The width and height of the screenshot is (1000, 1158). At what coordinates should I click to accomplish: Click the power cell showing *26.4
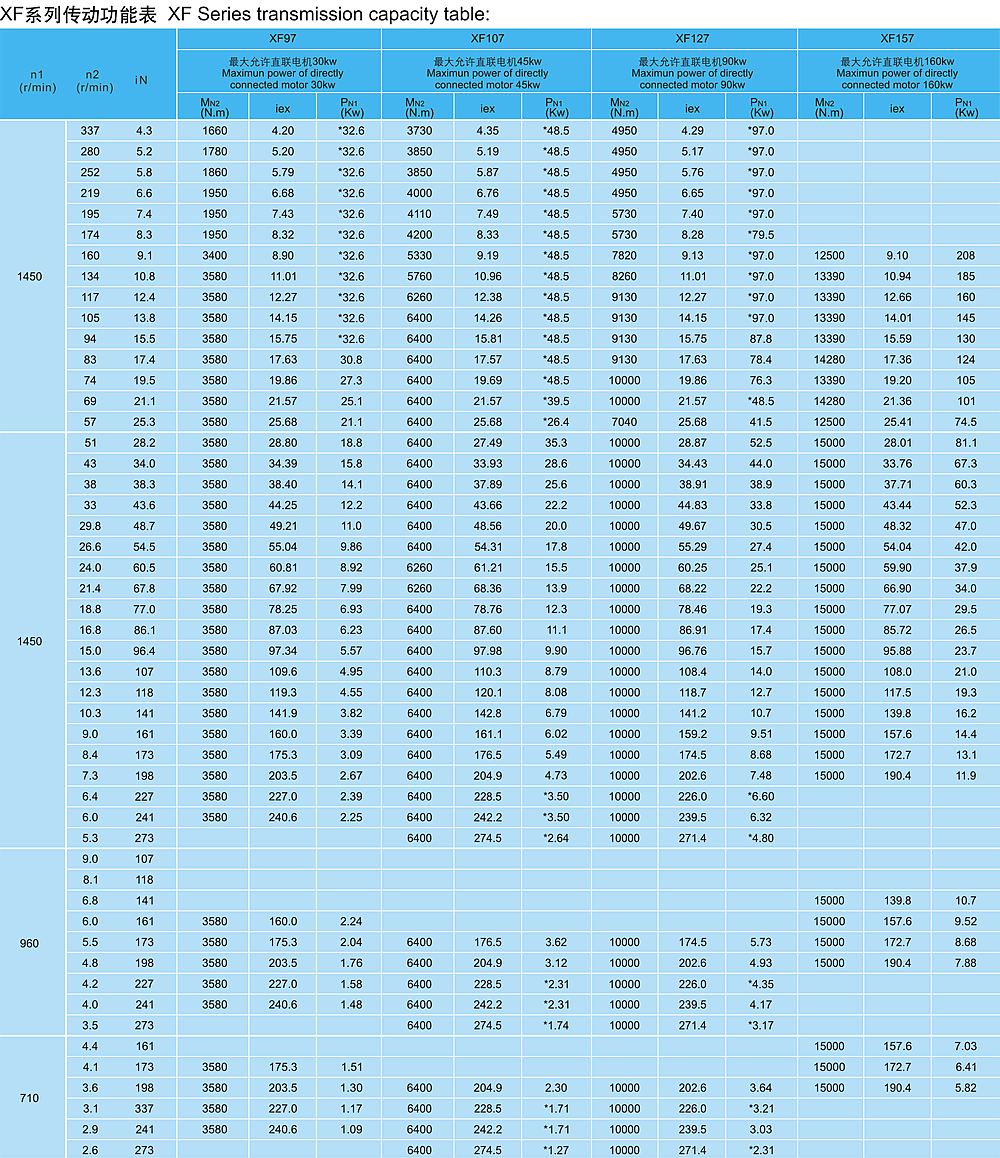[x=555, y=422]
